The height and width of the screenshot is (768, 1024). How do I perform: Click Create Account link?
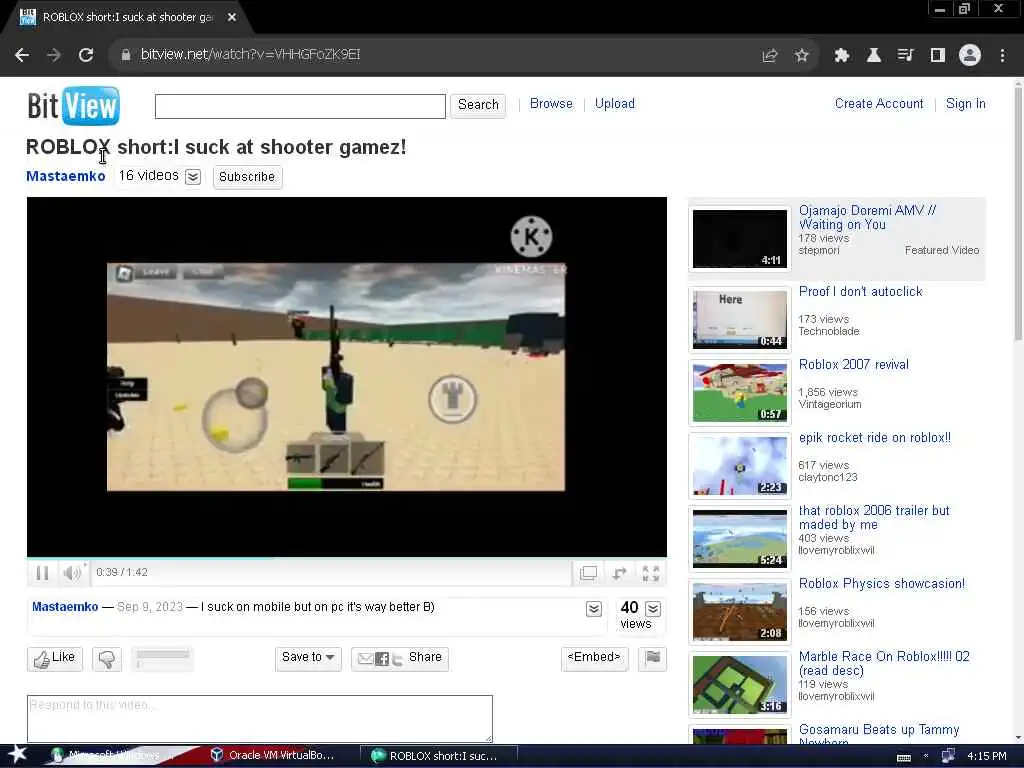point(879,104)
